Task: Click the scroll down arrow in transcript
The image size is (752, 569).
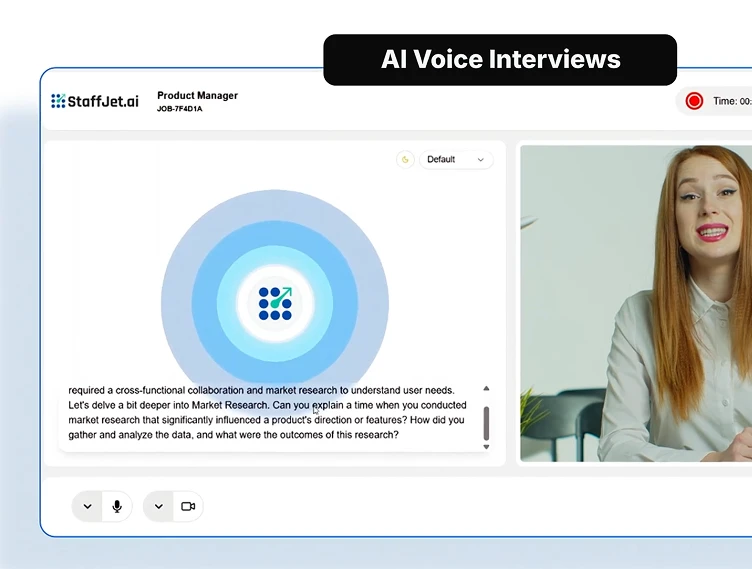Action: click(486, 447)
